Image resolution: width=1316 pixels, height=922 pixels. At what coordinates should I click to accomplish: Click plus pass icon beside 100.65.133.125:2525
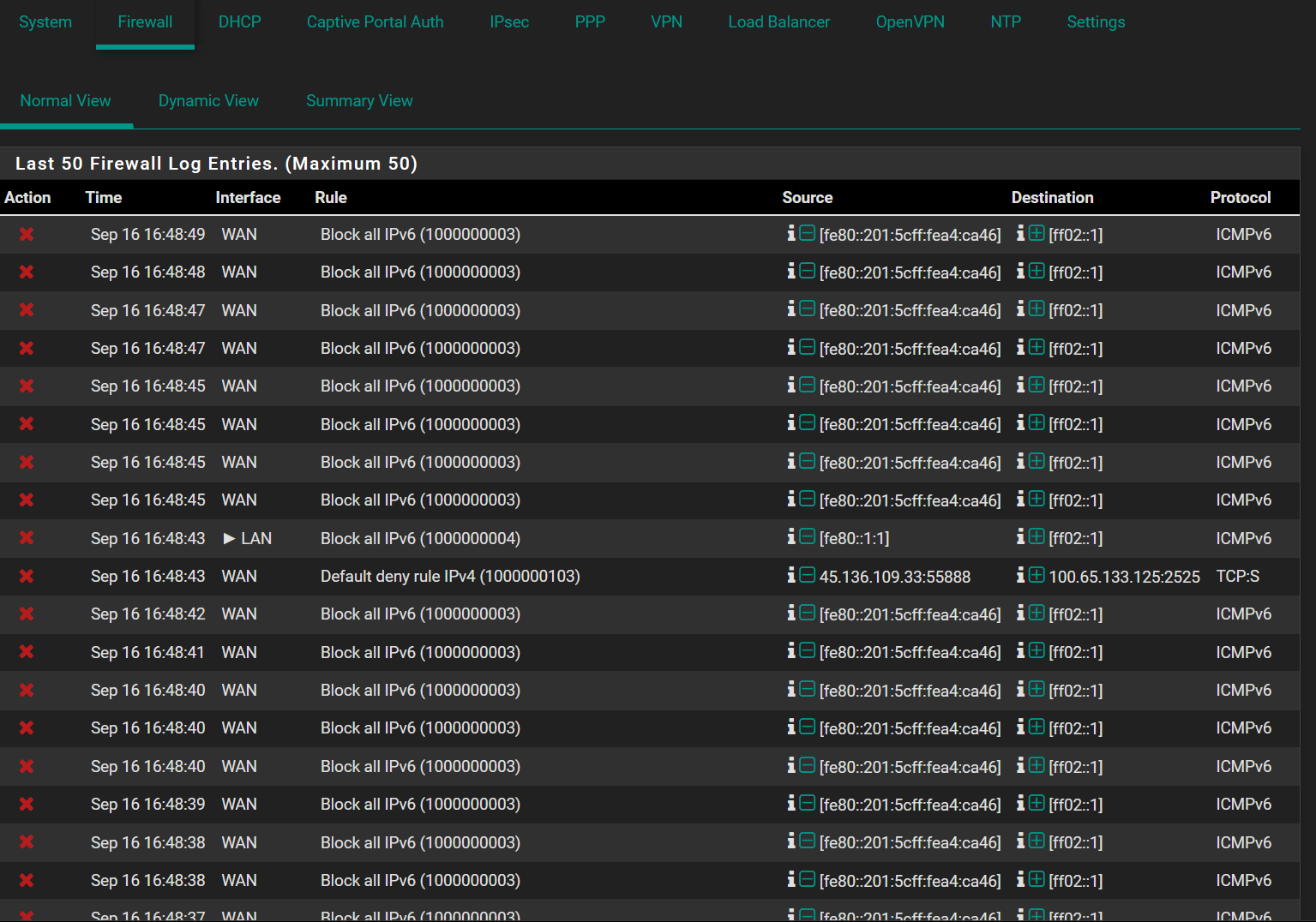(1037, 575)
